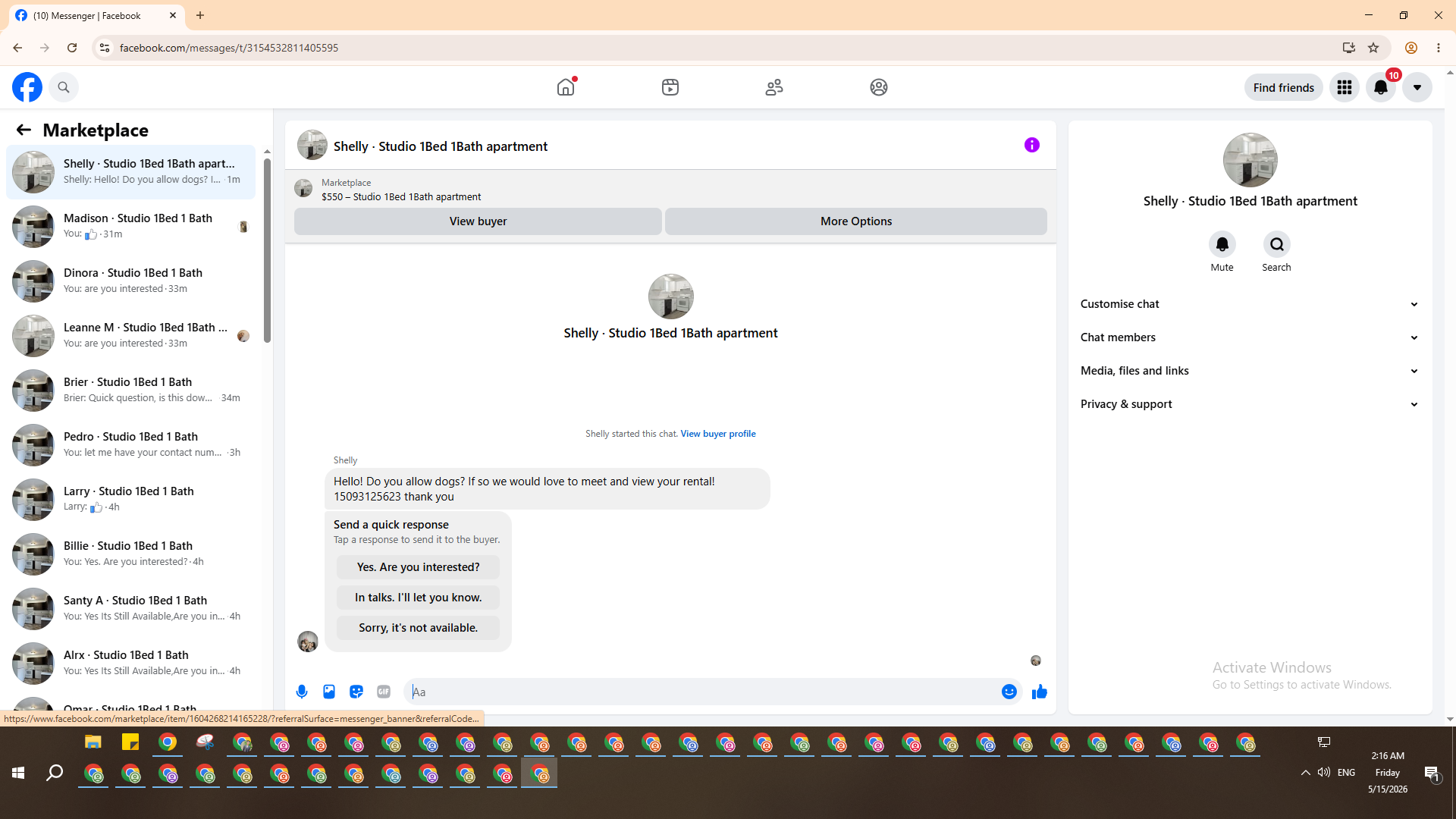The height and width of the screenshot is (819, 1456).
Task: Send quick reply 'Yes. Are you interested?'
Action: pos(418,567)
